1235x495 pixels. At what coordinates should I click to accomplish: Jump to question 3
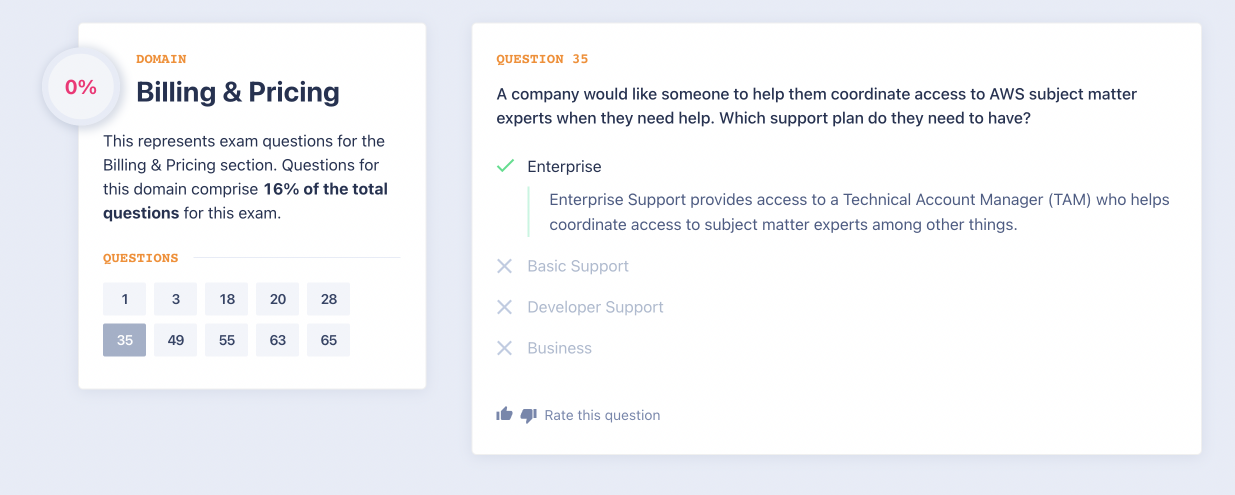pos(175,299)
